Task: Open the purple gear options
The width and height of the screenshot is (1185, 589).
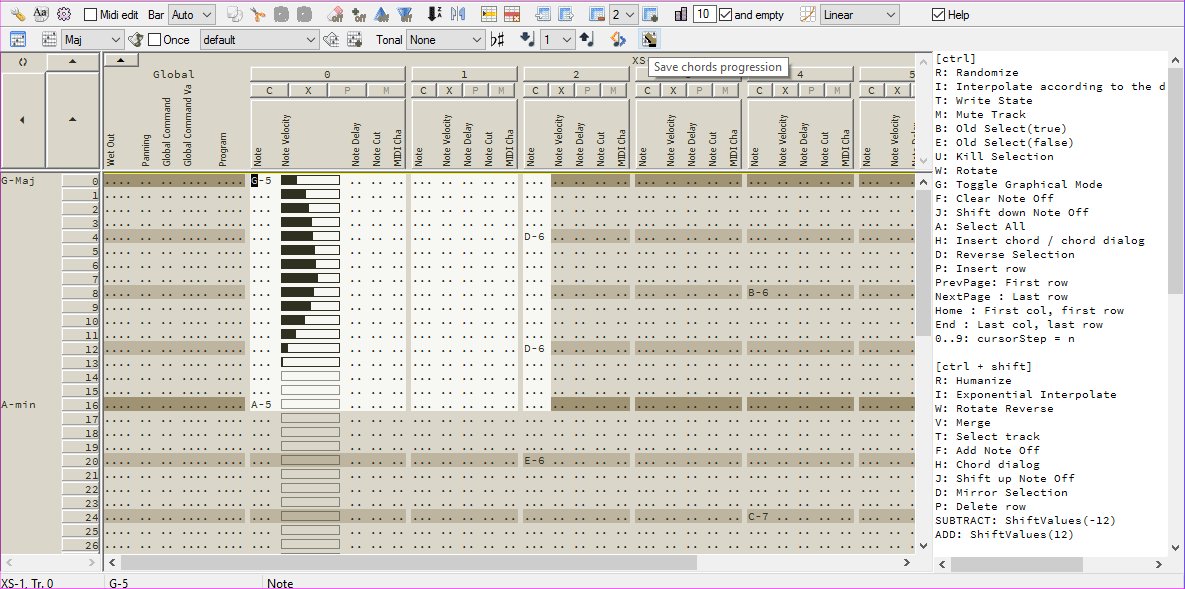Action: 63,14
